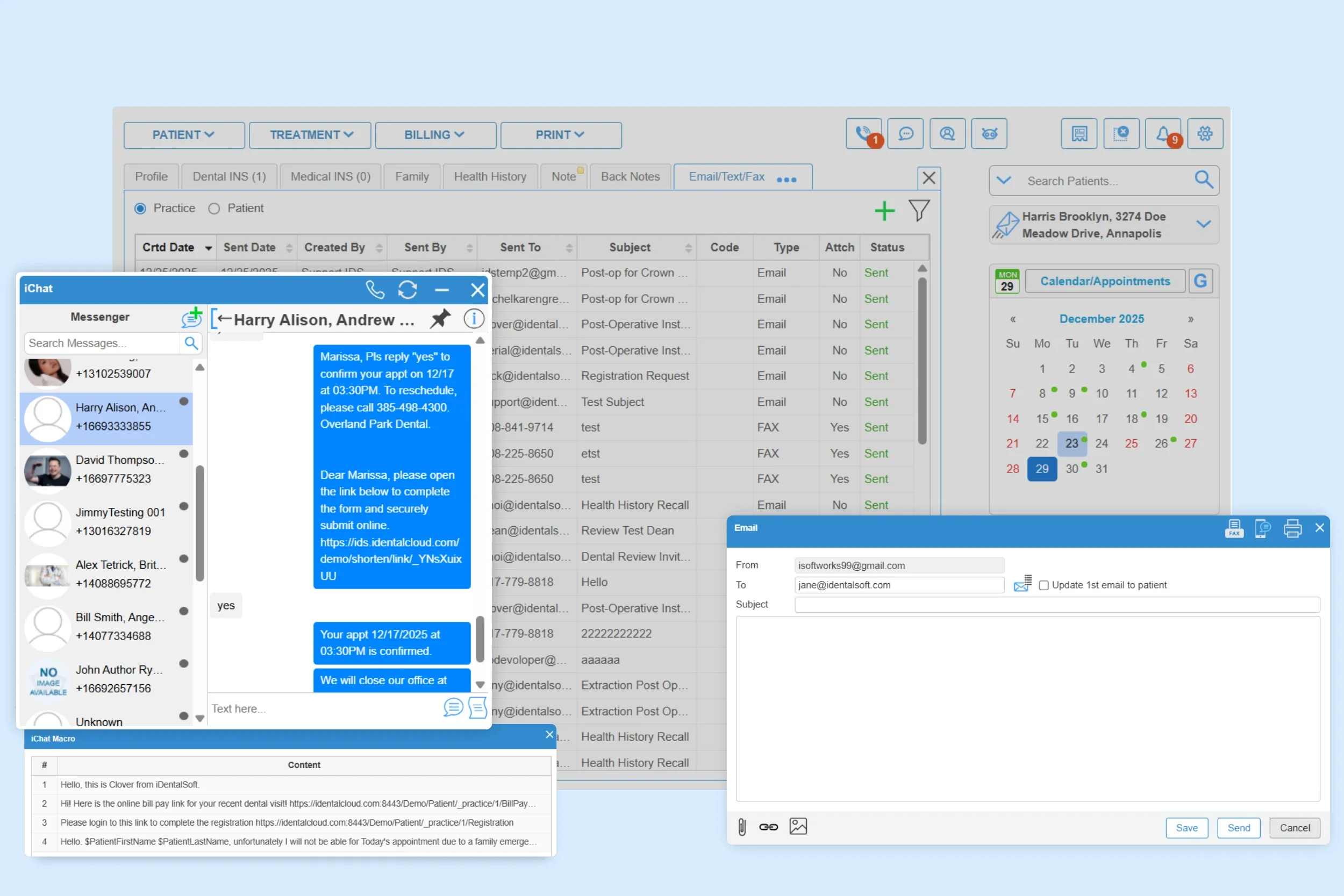Insert an image into the email body
This screenshot has height=896, width=1344.
[798, 826]
